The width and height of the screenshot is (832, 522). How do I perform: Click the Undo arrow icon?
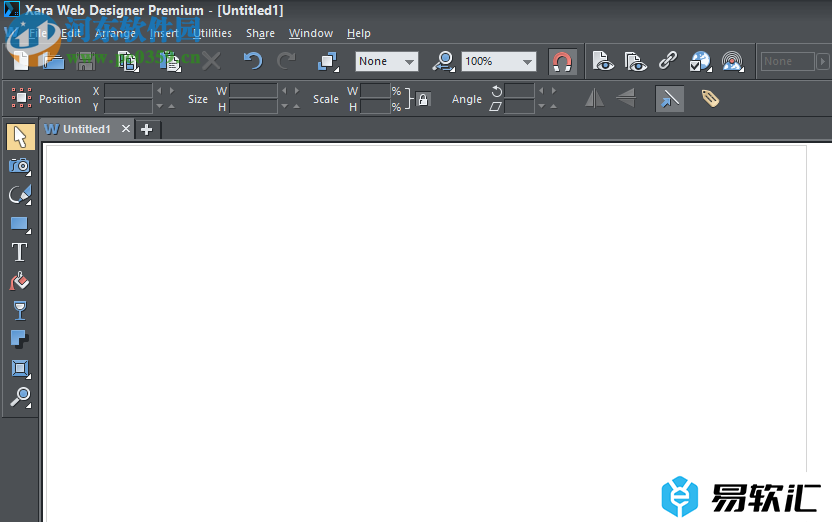[253, 61]
